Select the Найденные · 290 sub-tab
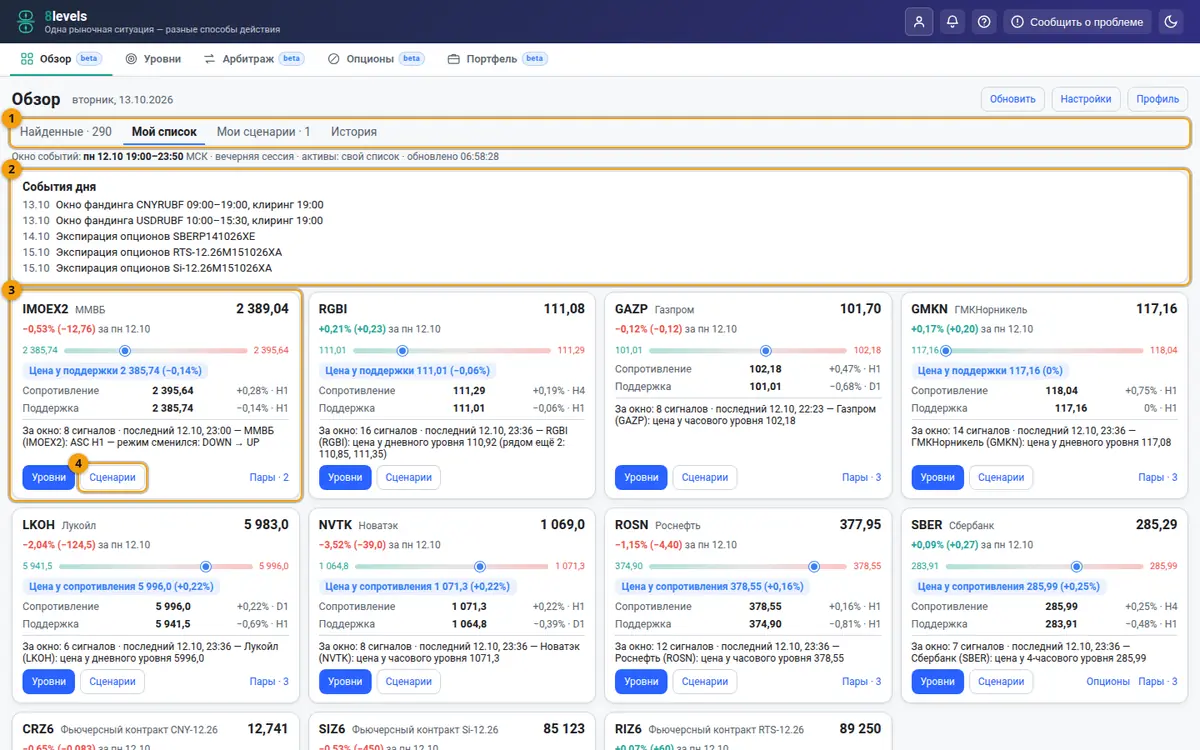This screenshot has height=750, width=1200. (x=66, y=132)
